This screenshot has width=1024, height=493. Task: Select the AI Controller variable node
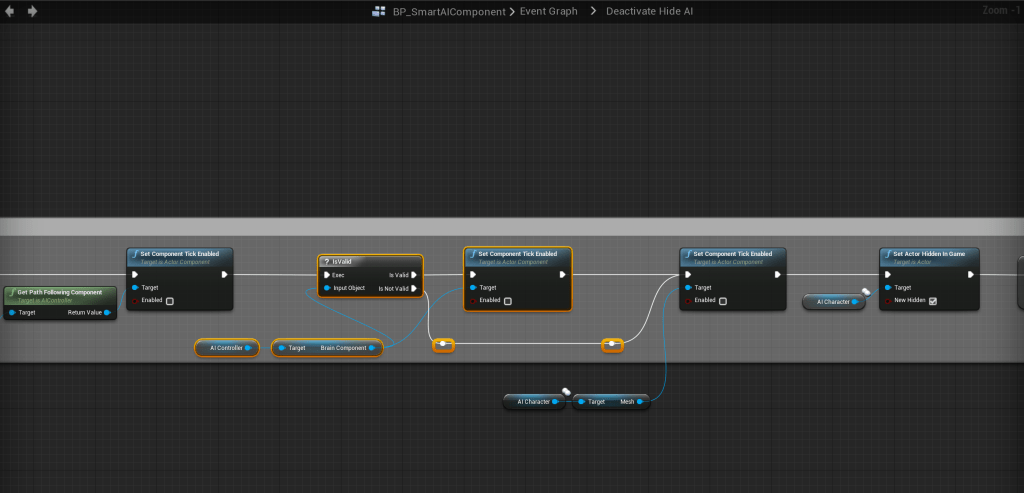(x=226, y=348)
